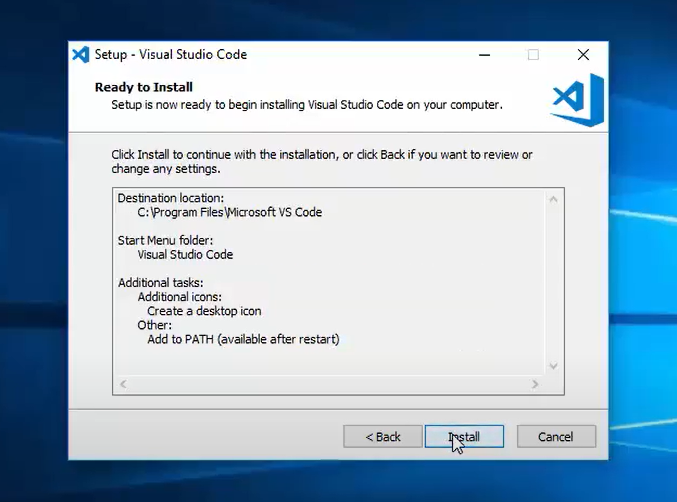The width and height of the screenshot is (677, 502).
Task: Click the summary box scroll down arrow
Action: [553, 366]
